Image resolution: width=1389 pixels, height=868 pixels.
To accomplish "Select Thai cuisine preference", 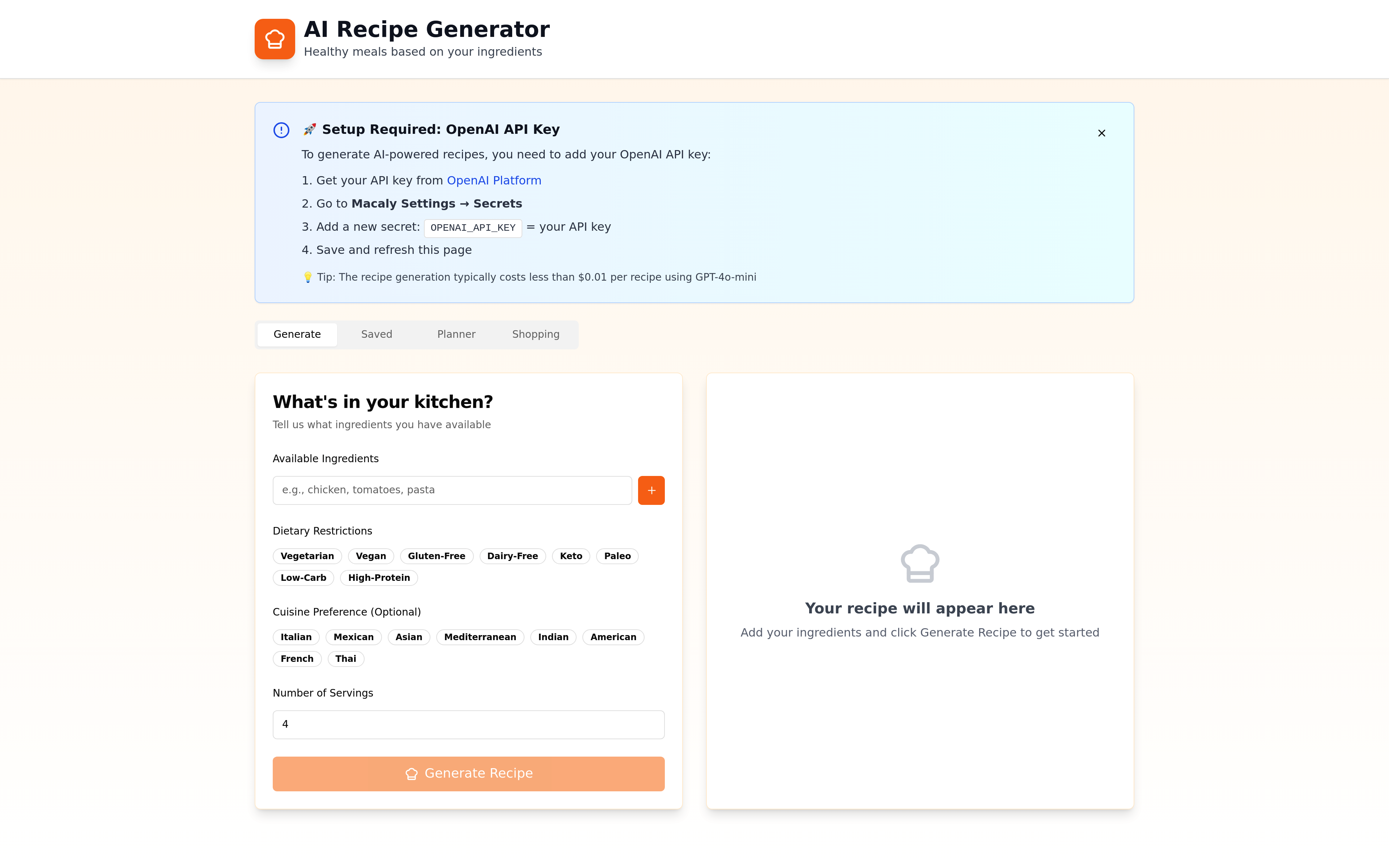I will point(345,659).
